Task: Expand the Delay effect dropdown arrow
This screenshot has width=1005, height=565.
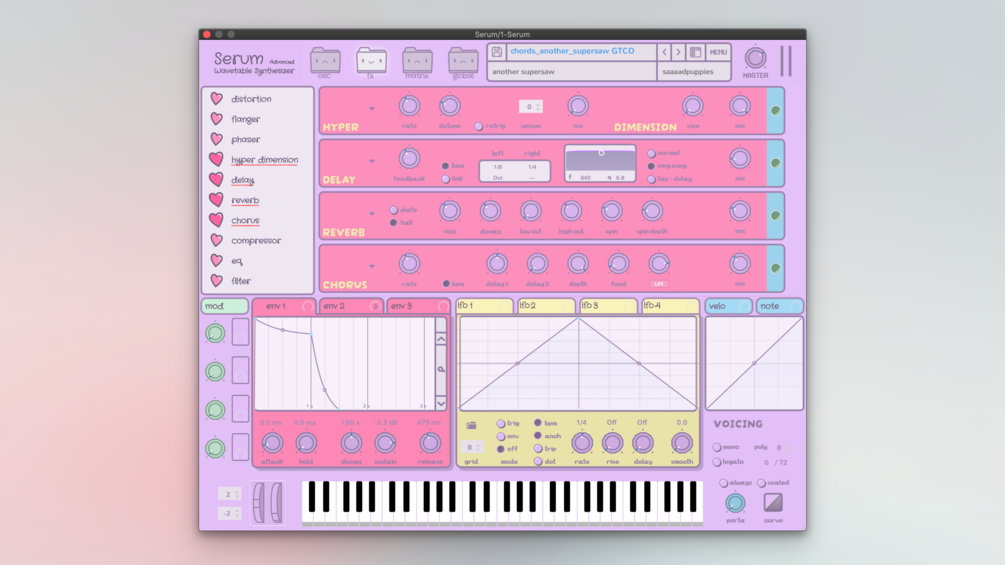Action: [x=372, y=161]
